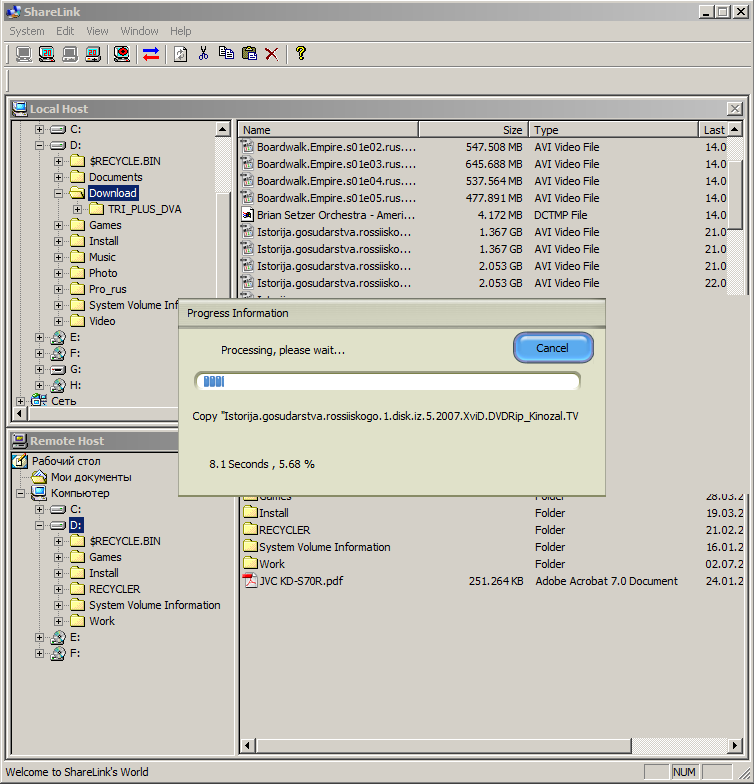
Task: Click the Paste clipboard toolbar icon
Action: (x=249, y=53)
